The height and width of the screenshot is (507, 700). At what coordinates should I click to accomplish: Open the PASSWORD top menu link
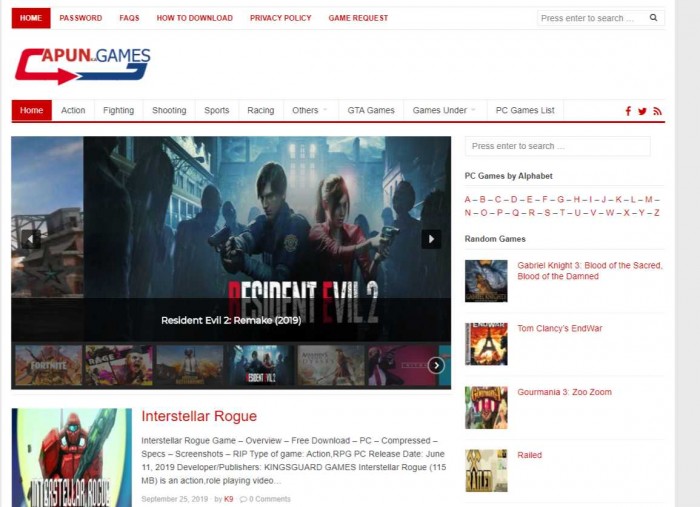81,18
